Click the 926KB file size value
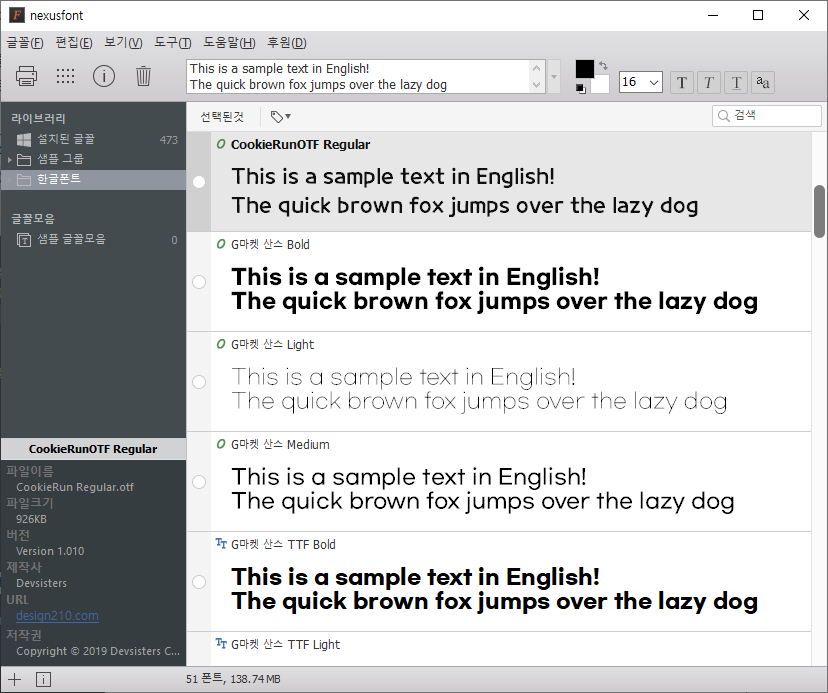 point(32,519)
